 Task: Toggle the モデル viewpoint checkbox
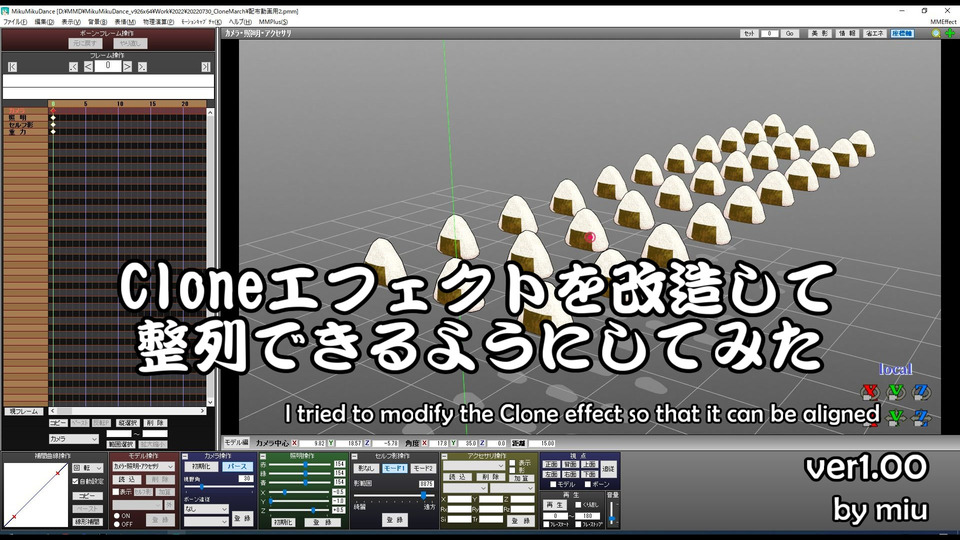[553, 484]
